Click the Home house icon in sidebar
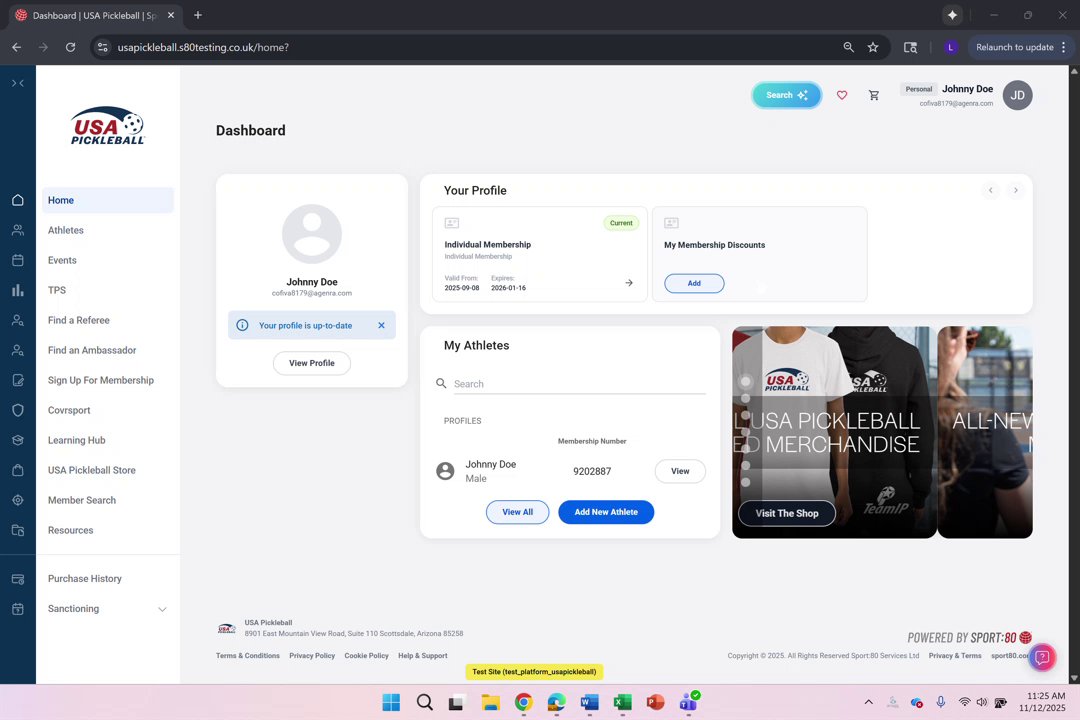This screenshot has width=1080, height=720. (x=18, y=200)
